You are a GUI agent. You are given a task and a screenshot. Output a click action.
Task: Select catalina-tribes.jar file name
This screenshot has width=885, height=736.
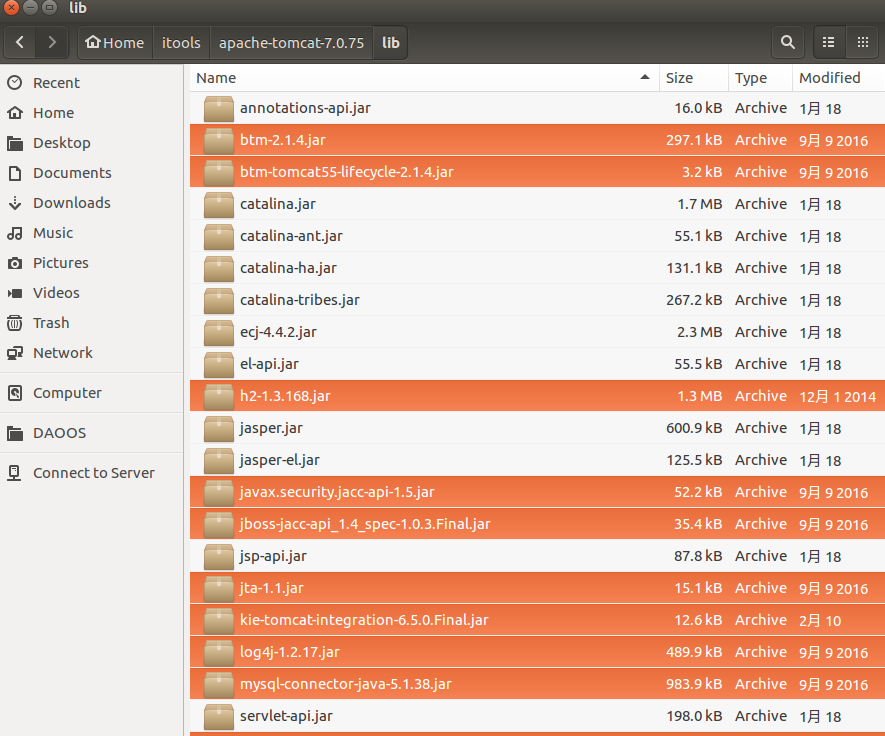[x=300, y=300]
